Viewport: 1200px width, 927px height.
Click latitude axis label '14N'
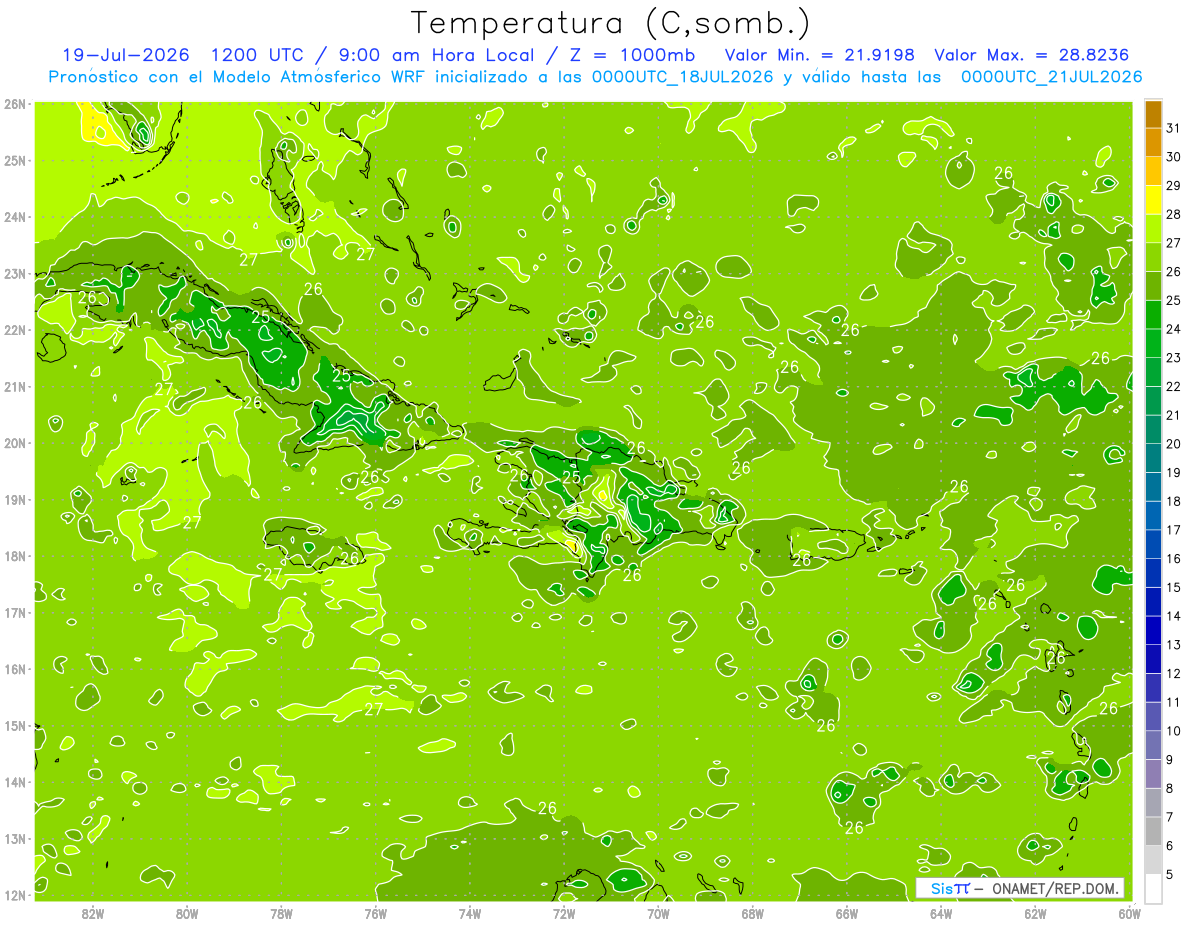[x=16, y=782]
